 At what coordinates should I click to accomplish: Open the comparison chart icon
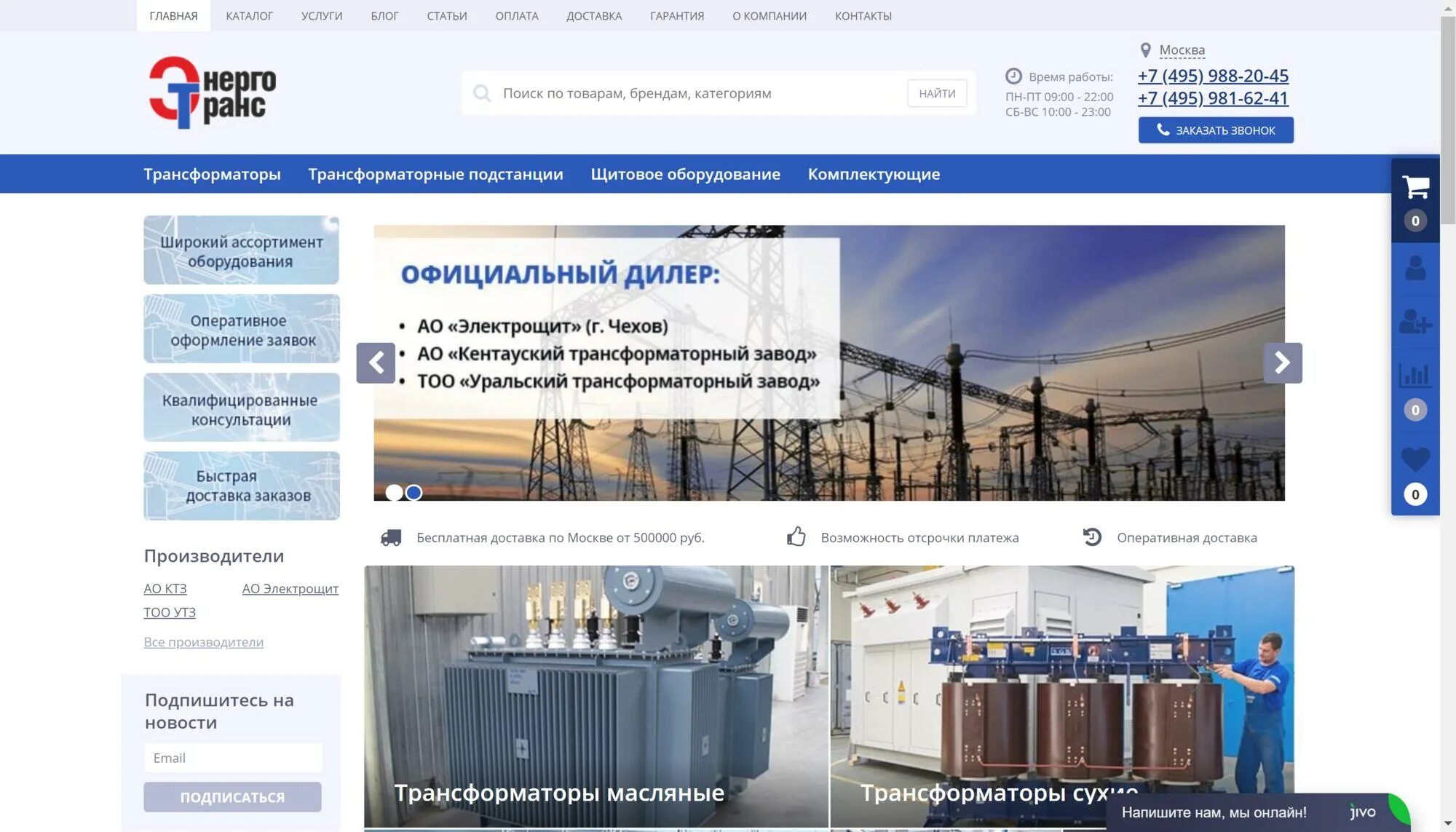pyautogui.click(x=1415, y=376)
